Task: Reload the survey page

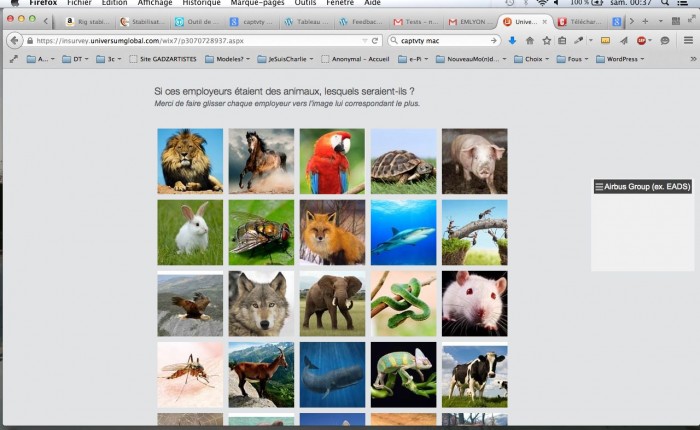Action: click(375, 41)
